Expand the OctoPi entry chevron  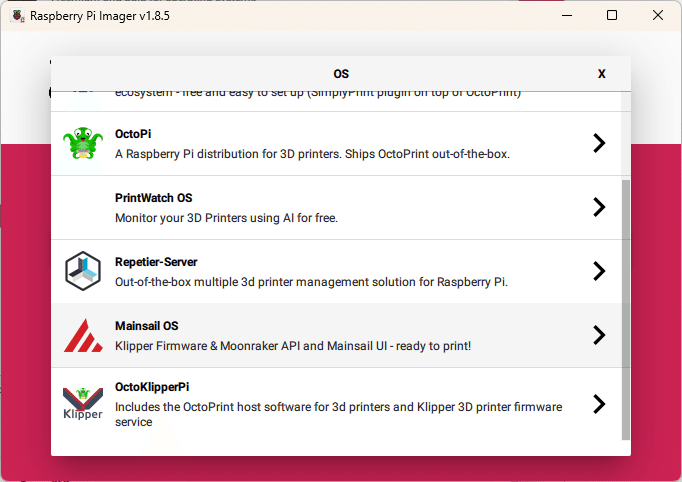pyautogui.click(x=599, y=143)
